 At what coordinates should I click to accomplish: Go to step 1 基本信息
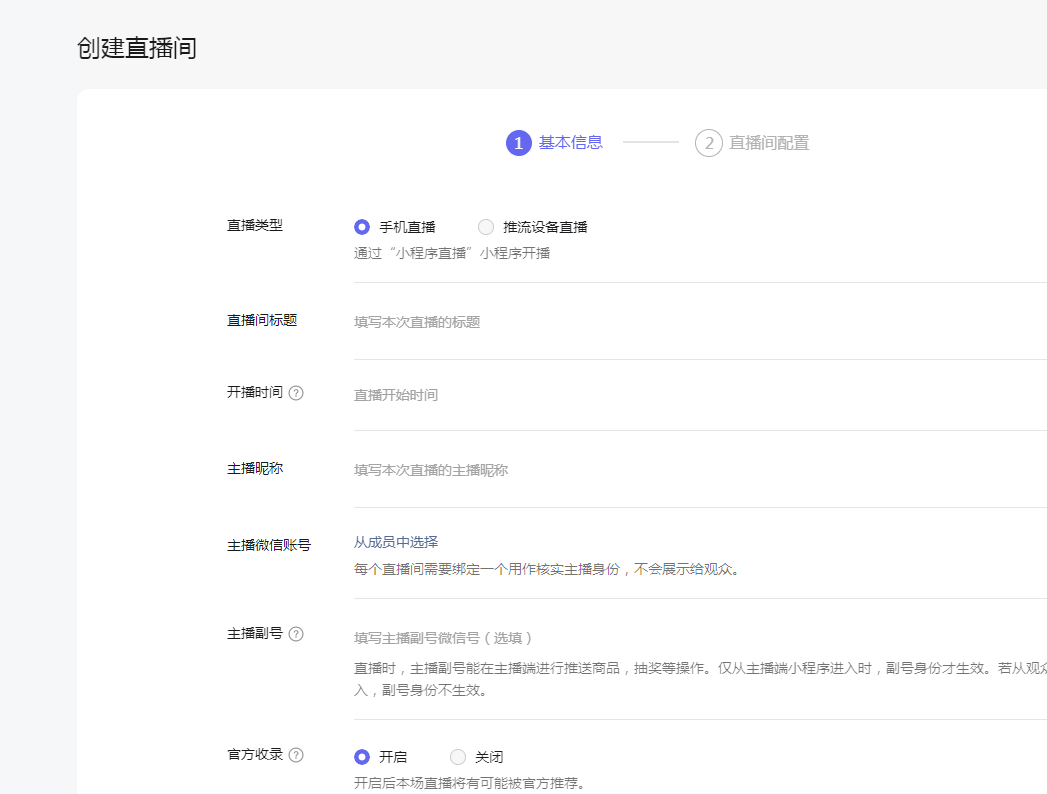[554, 143]
